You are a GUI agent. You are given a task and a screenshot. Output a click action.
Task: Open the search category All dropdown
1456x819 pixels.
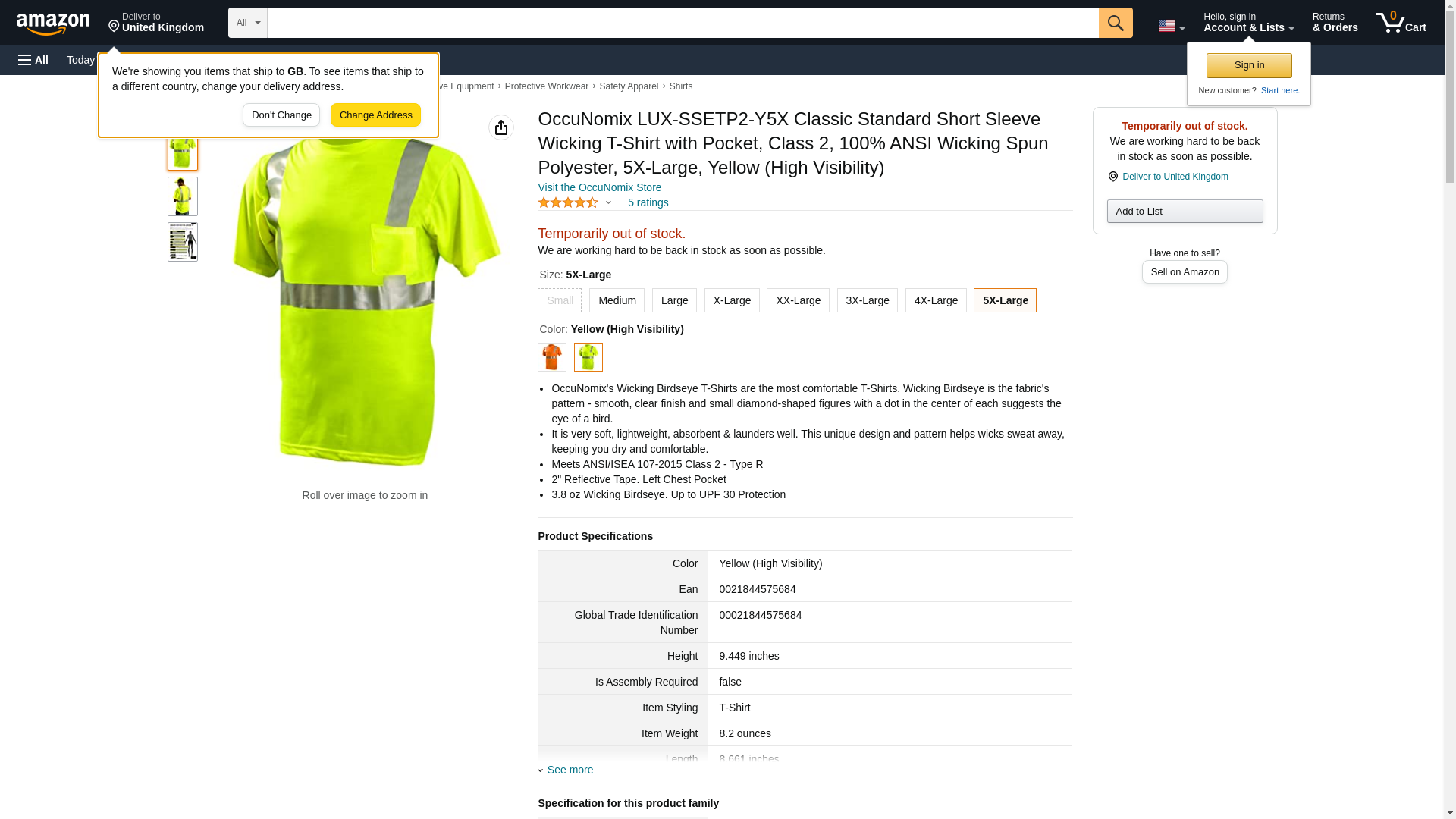[247, 23]
